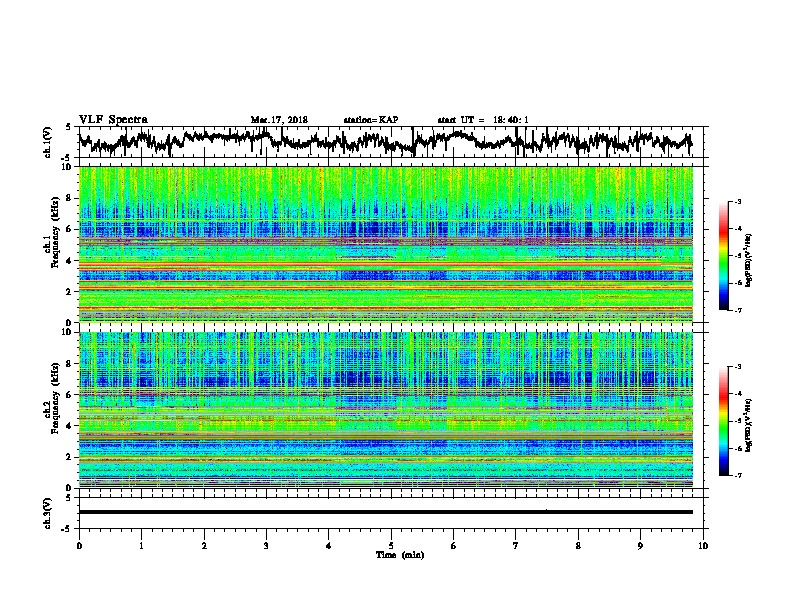The height and width of the screenshot is (612, 792).
Task: Click inside the ch.2 spectrogram panel
Action: [x=385, y=410]
